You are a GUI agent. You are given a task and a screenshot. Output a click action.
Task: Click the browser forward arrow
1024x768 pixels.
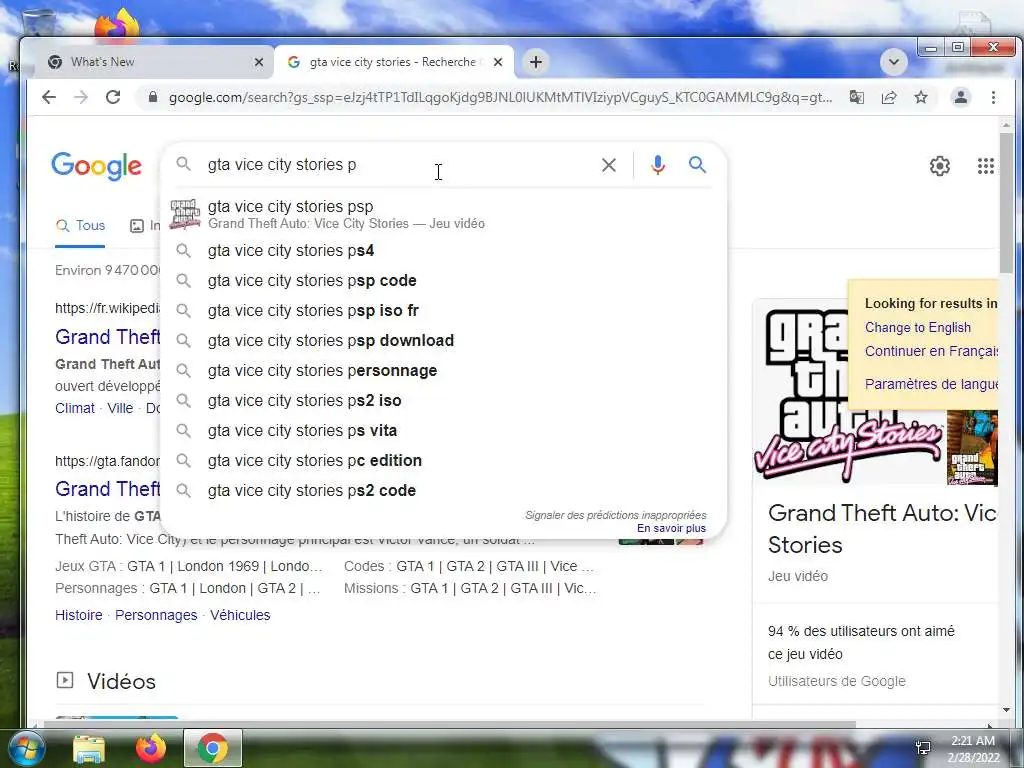(x=81, y=97)
